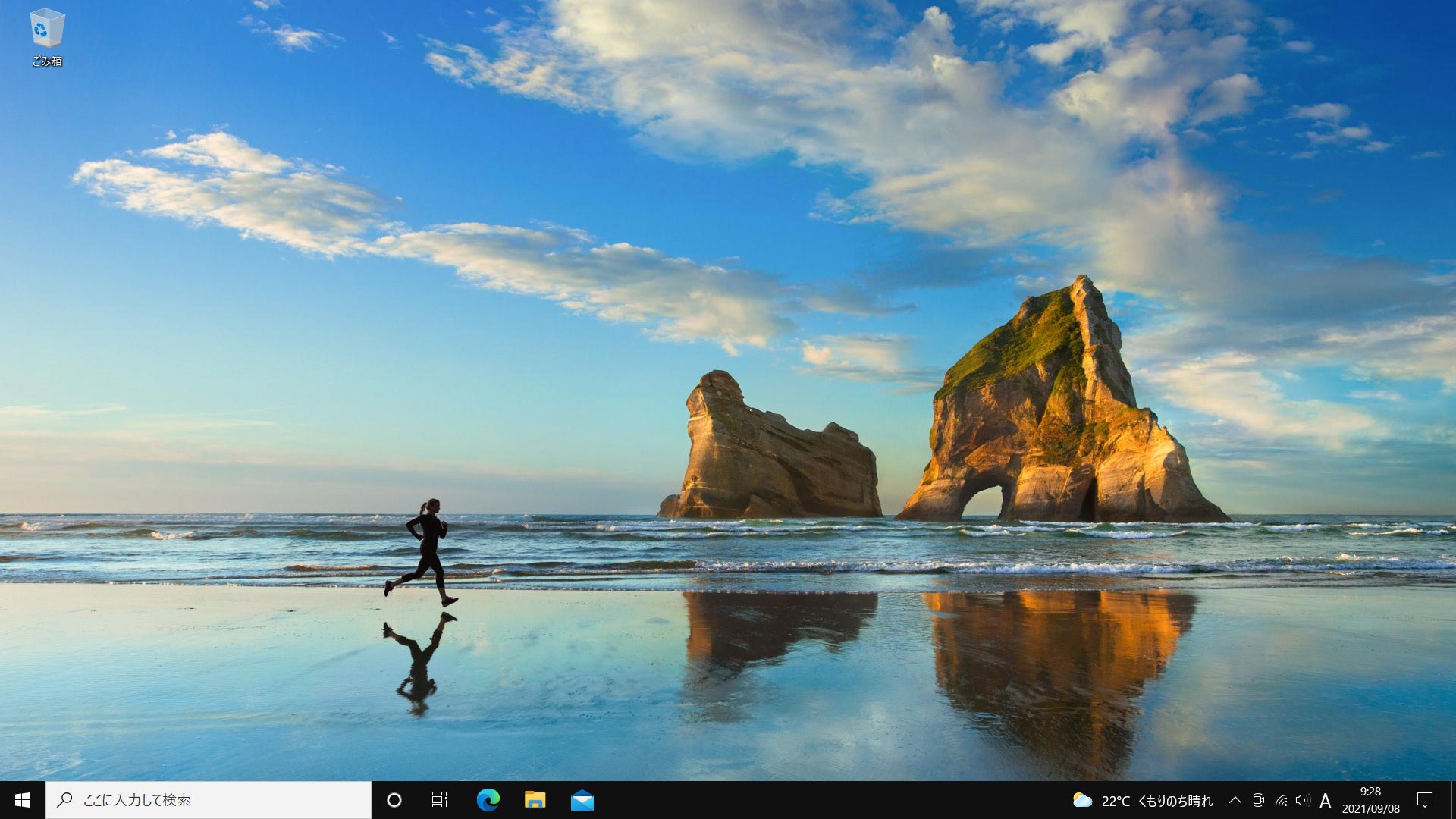Open Cortana from the taskbar circle icon
This screenshot has height=819, width=1456.
pos(394,800)
